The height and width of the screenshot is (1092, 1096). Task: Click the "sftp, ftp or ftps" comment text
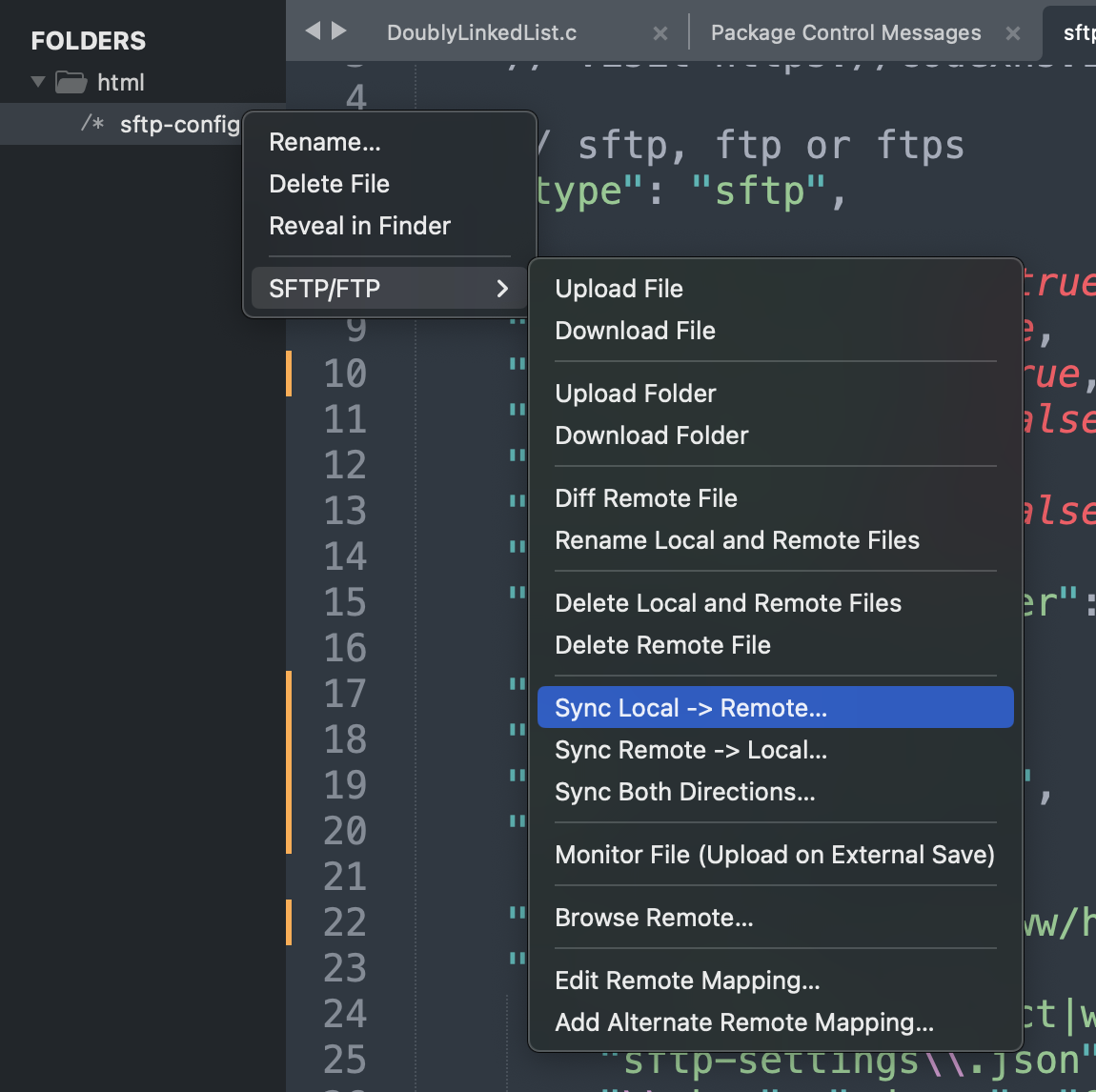[771, 146]
